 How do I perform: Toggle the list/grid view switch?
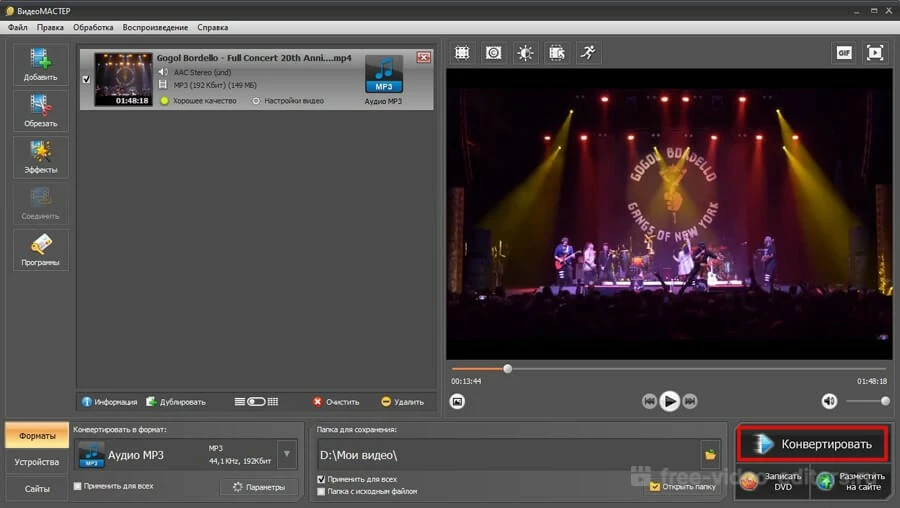point(256,402)
